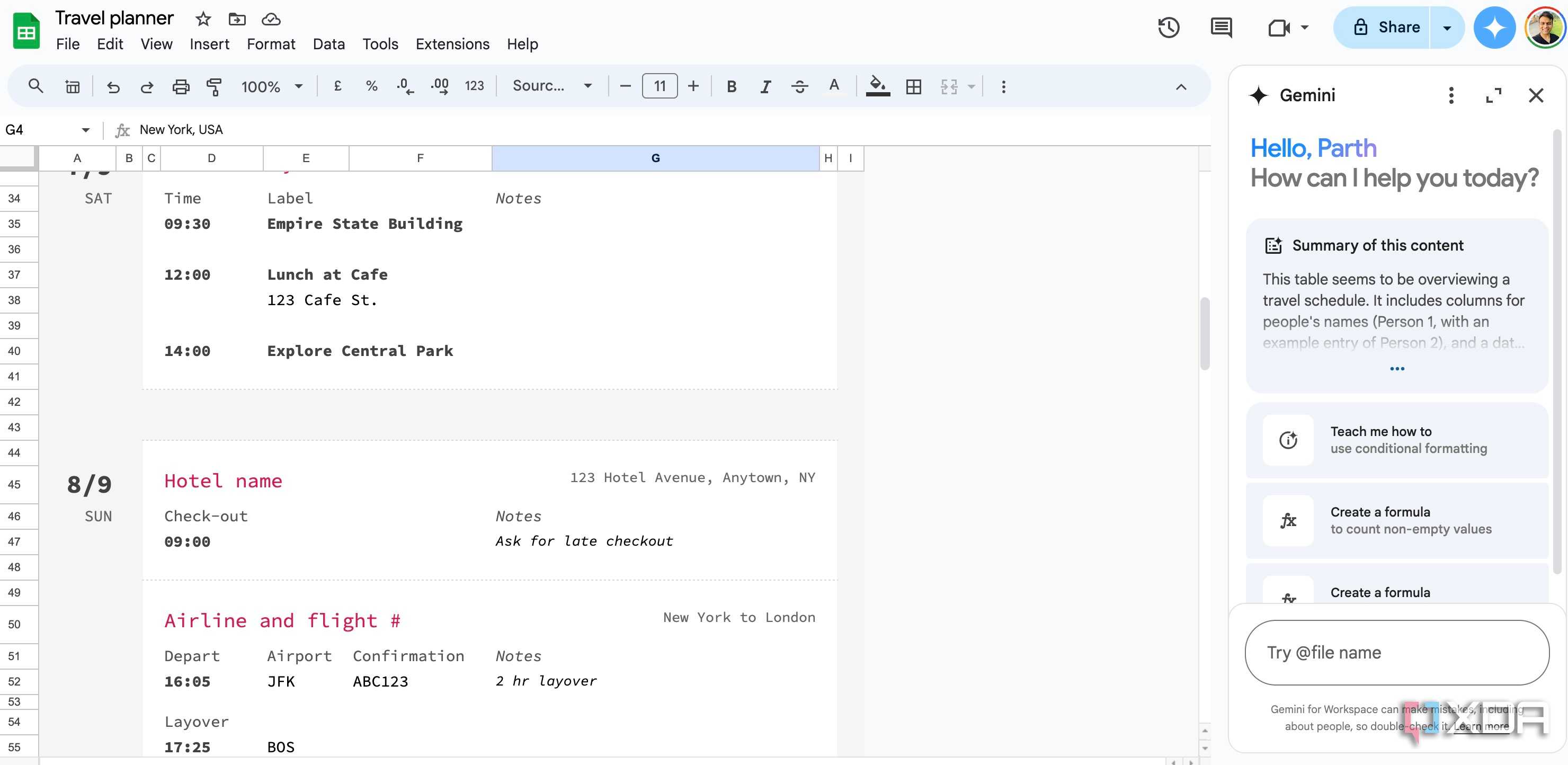The height and width of the screenshot is (765, 1568).
Task: Decrease font size with minus button
Action: pos(625,86)
